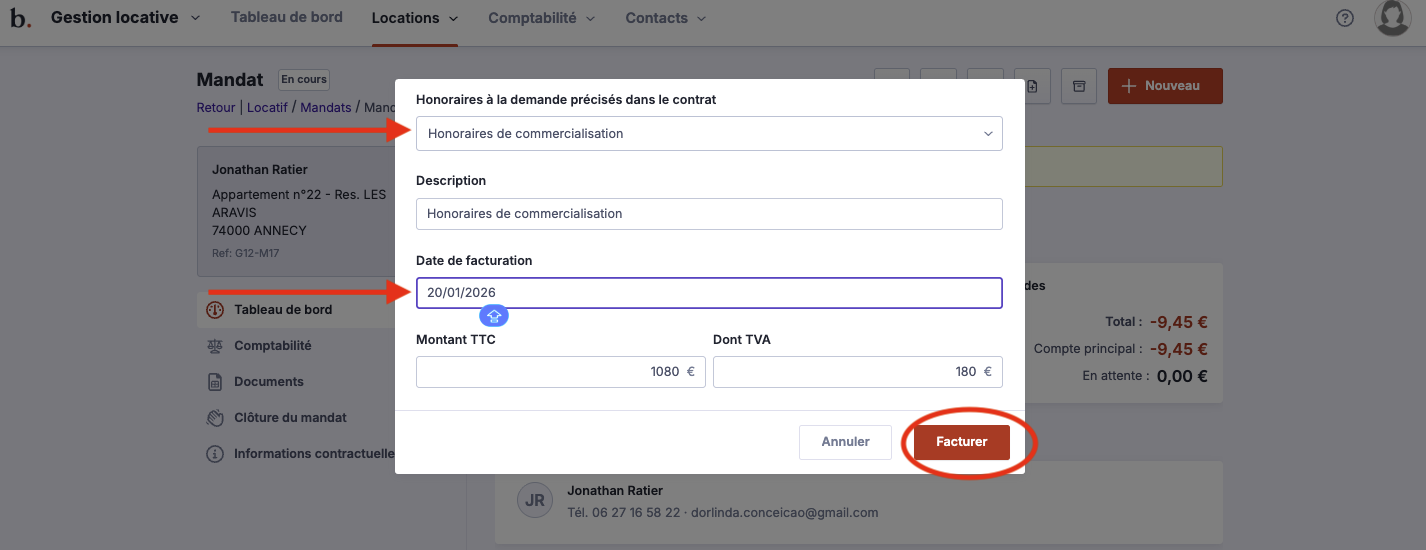Click the Annuler button
The height and width of the screenshot is (550, 1426).
click(x=845, y=442)
